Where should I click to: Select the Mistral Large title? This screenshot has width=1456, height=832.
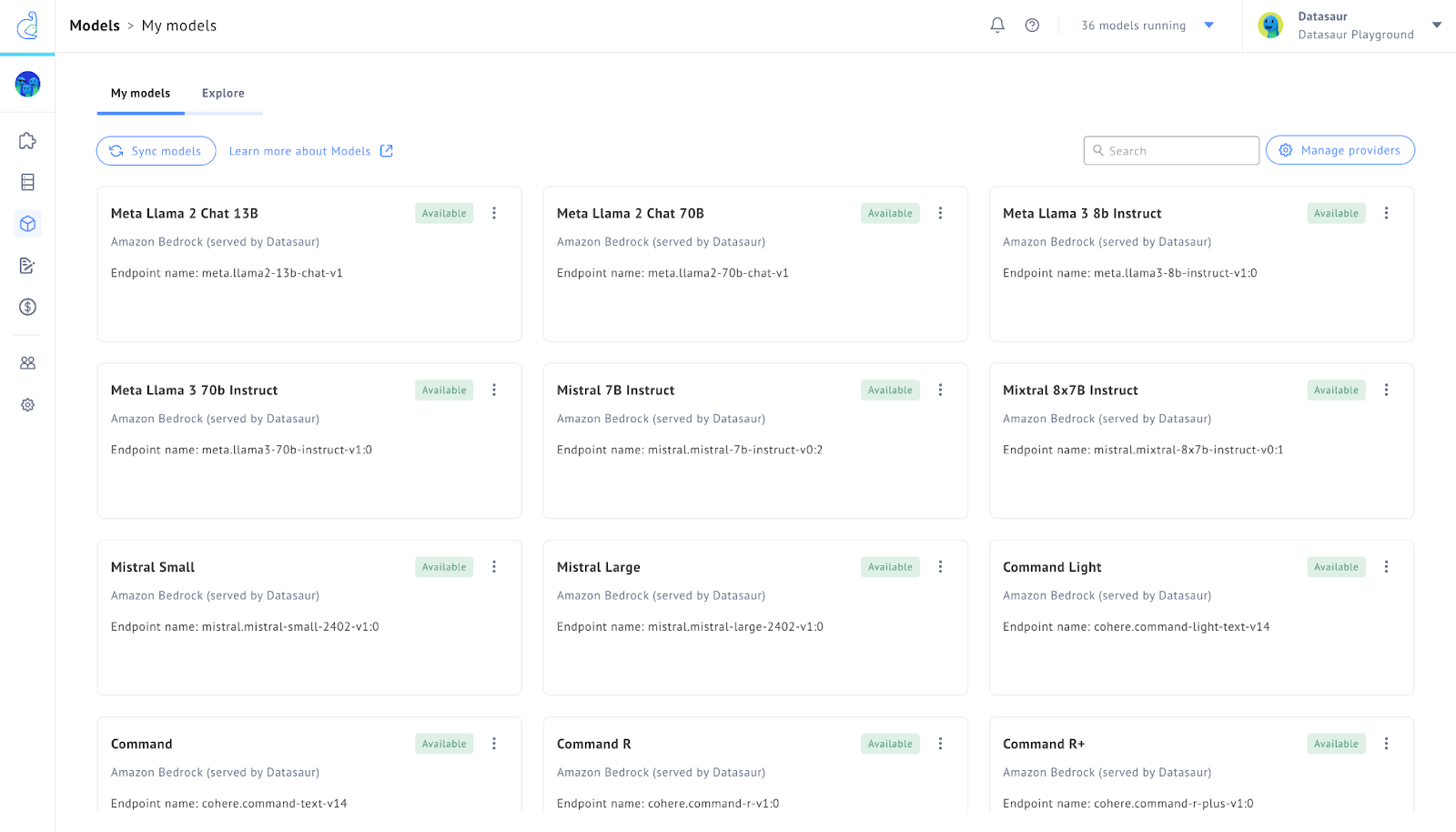tap(599, 567)
